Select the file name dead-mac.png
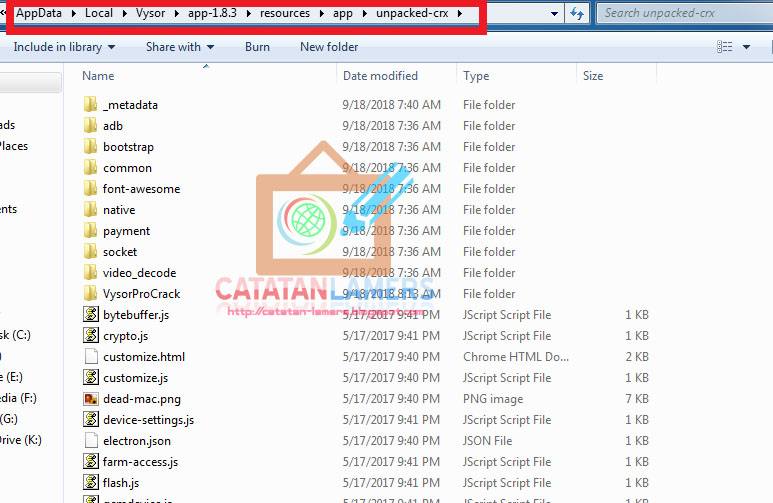Screen dimensions: 773x503 pyautogui.click(x=142, y=399)
